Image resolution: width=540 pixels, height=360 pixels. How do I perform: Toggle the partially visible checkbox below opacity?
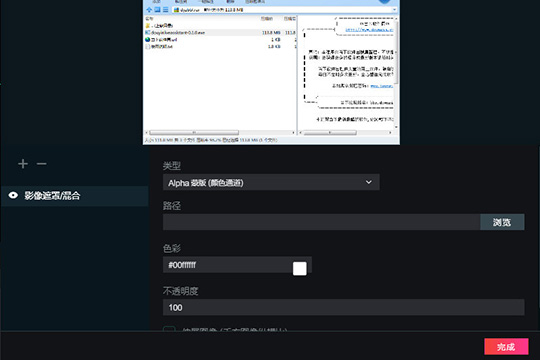tap(169, 329)
